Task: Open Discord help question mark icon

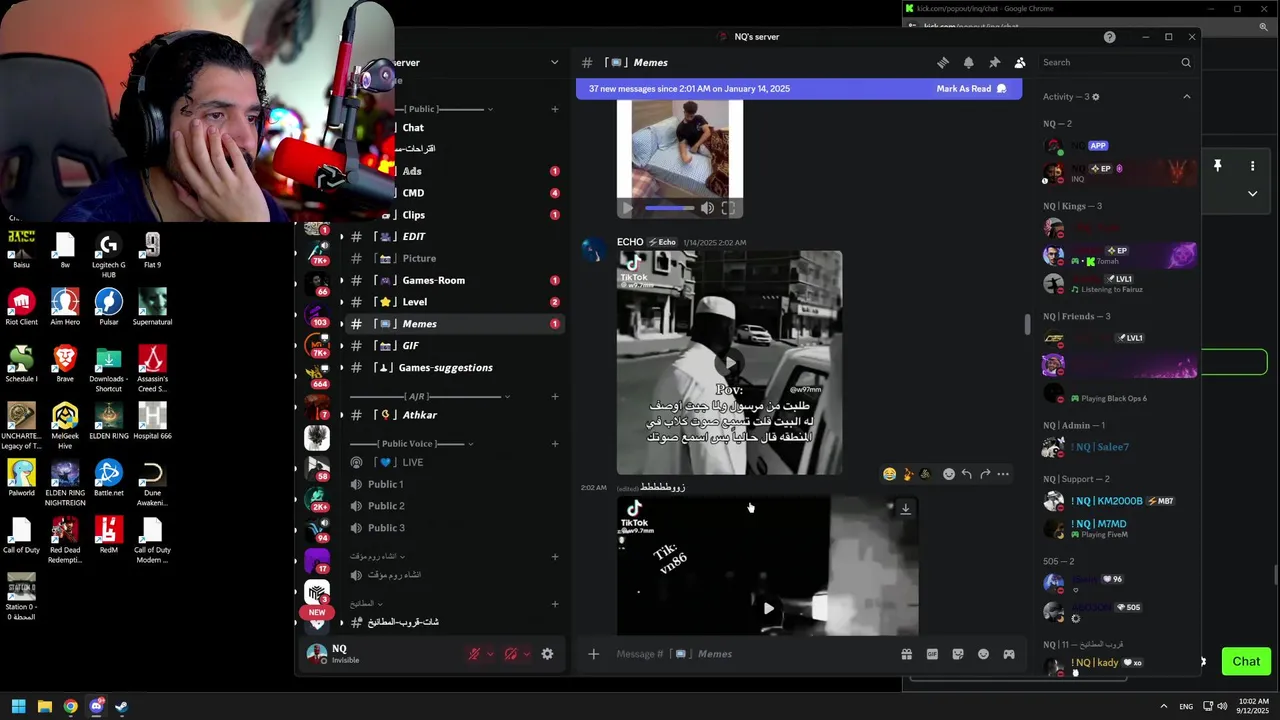Action: [1109, 37]
